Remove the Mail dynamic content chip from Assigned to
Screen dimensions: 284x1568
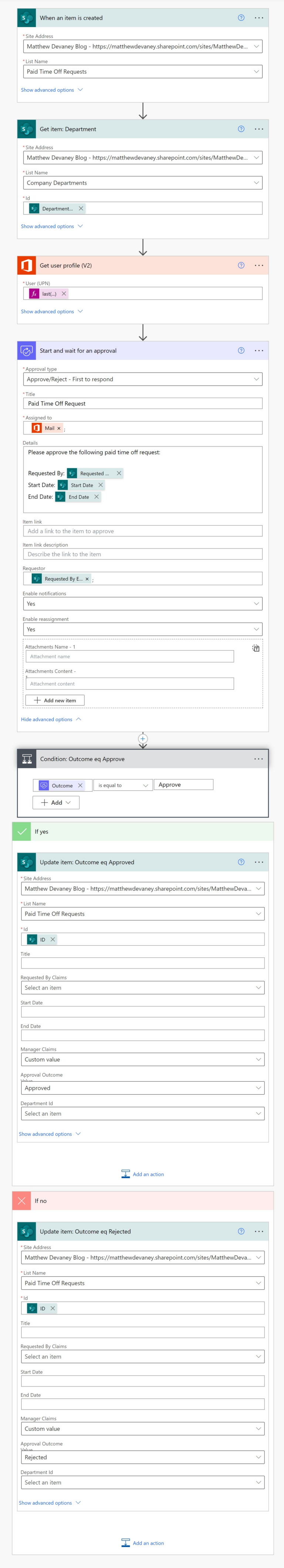[x=58, y=428]
